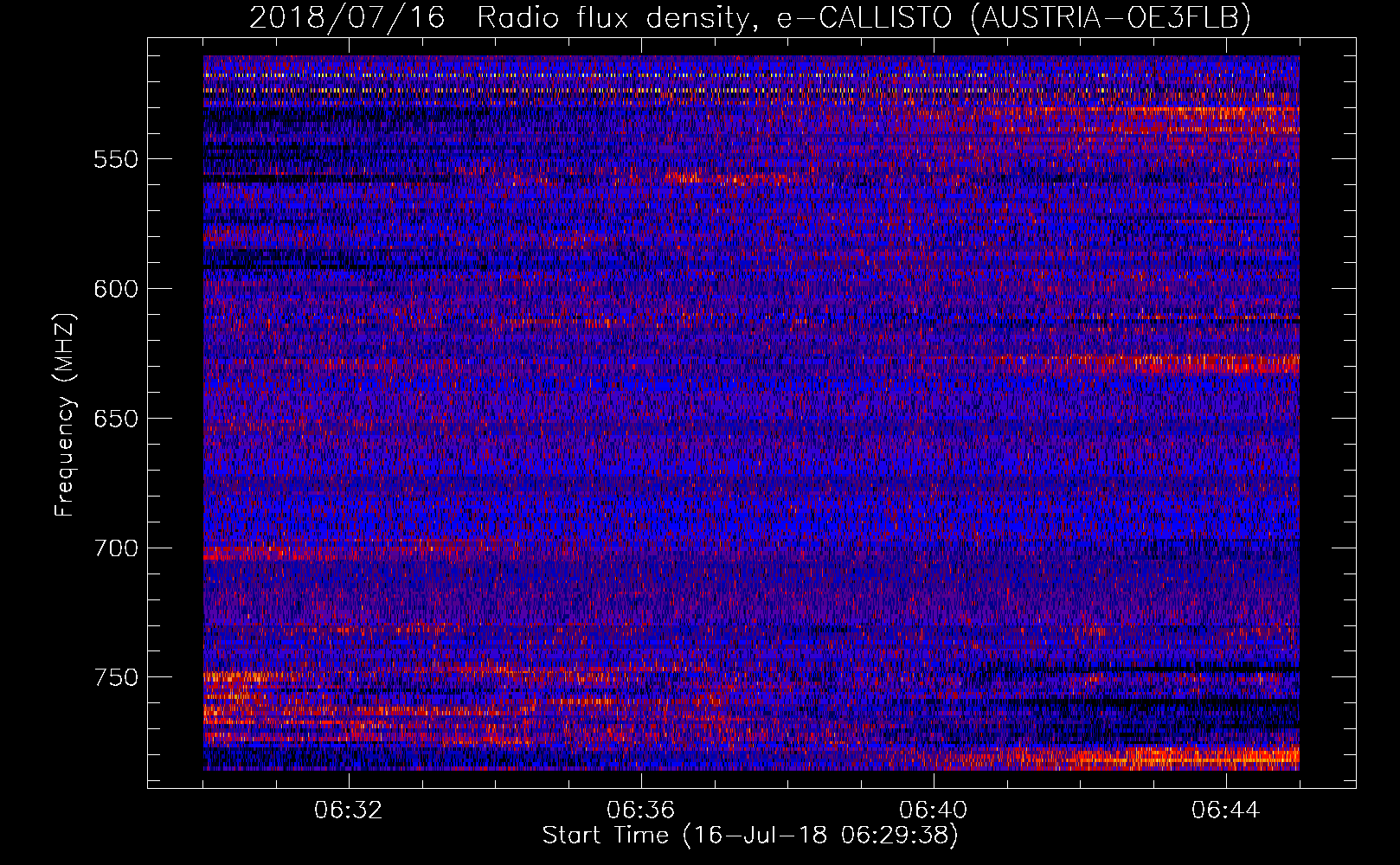This screenshot has height=865, width=1400.
Task: Click the "Start Time (16-Jul-18 06:29:38)" label
Action: click(x=750, y=836)
